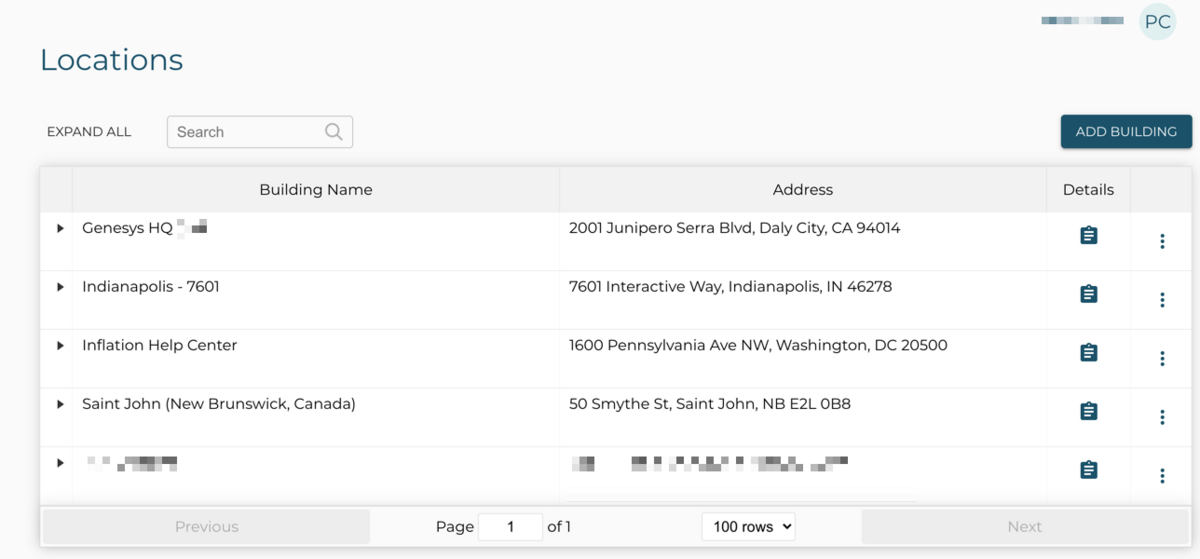Sort by Address column header

(x=803, y=189)
